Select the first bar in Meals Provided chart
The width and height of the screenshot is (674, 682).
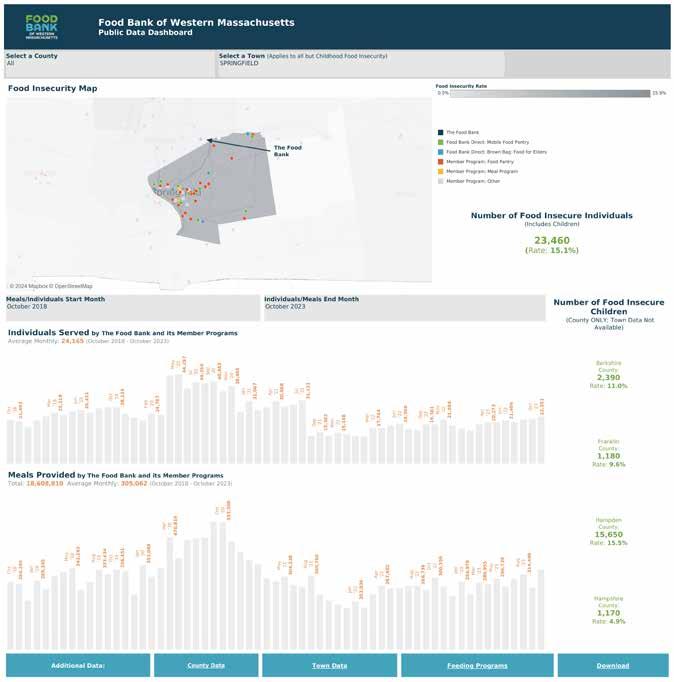click(x=10, y=615)
